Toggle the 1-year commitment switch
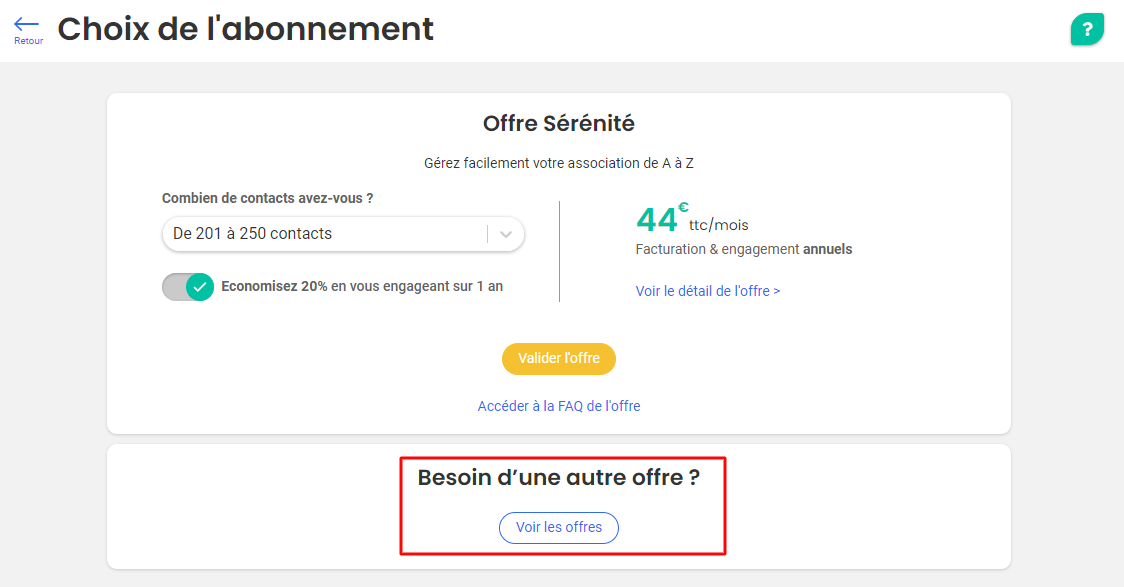This screenshot has width=1124, height=587. click(x=188, y=287)
